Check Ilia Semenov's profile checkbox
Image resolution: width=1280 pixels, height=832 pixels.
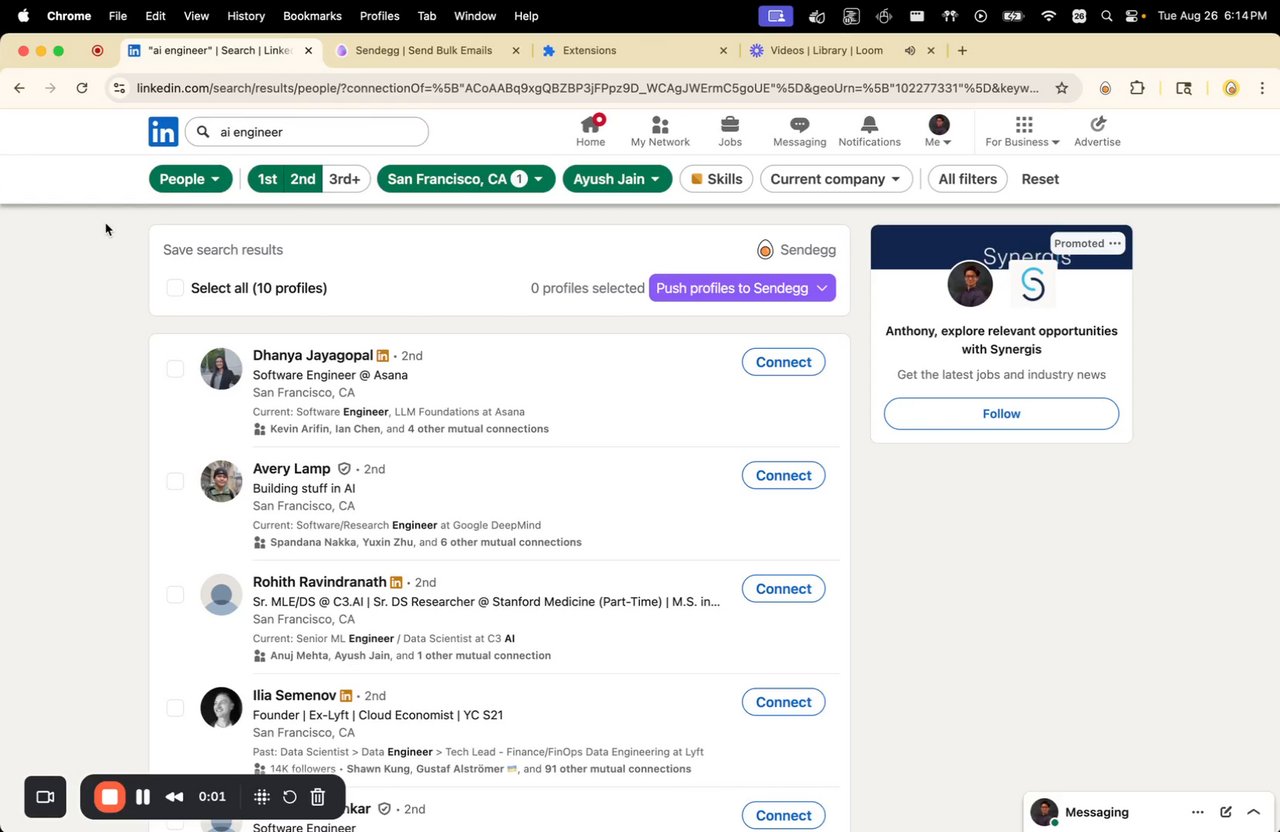point(175,708)
